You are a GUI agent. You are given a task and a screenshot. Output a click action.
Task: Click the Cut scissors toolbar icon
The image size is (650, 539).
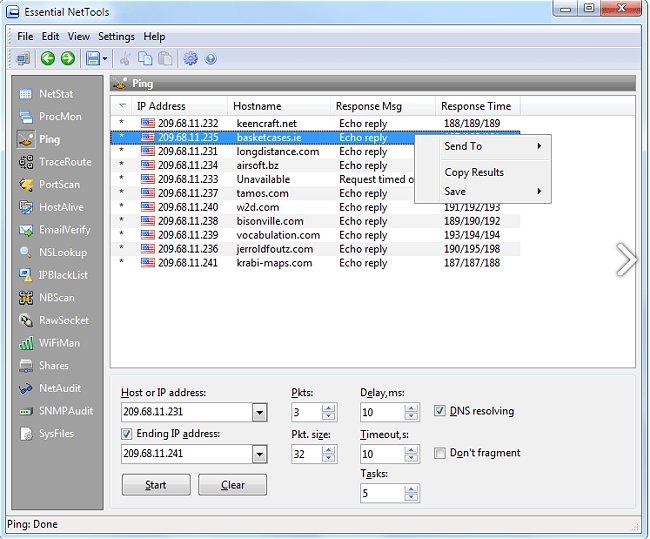pos(125,58)
